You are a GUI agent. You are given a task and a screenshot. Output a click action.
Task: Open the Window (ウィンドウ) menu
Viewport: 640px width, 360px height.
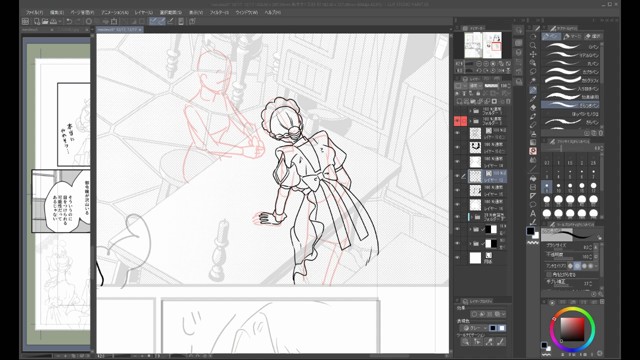coord(247,13)
